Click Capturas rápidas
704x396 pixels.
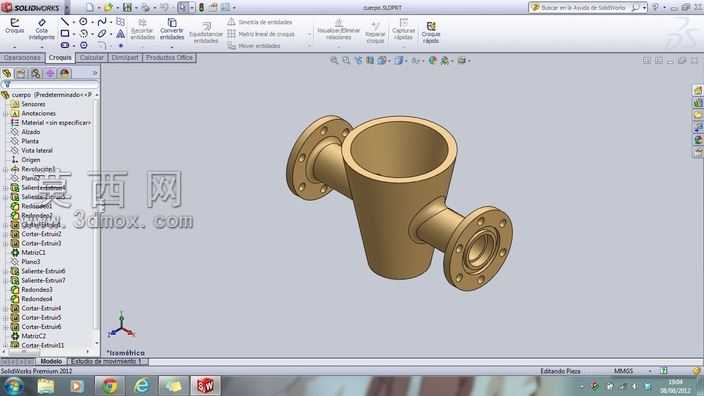tap(403, 29)
